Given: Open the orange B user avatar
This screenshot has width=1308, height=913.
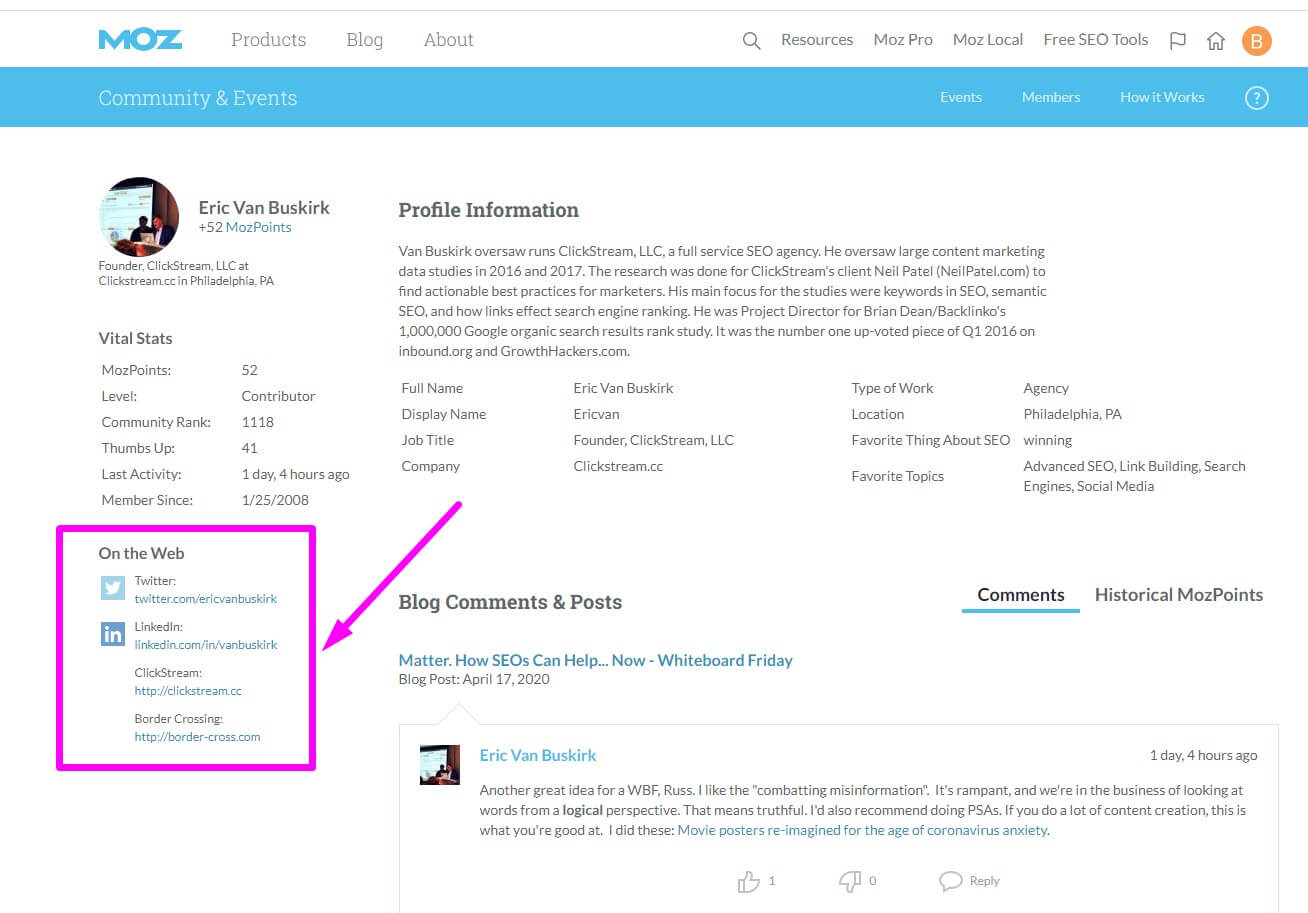Looking at the screenshot, I should [x=1257, y=41].
